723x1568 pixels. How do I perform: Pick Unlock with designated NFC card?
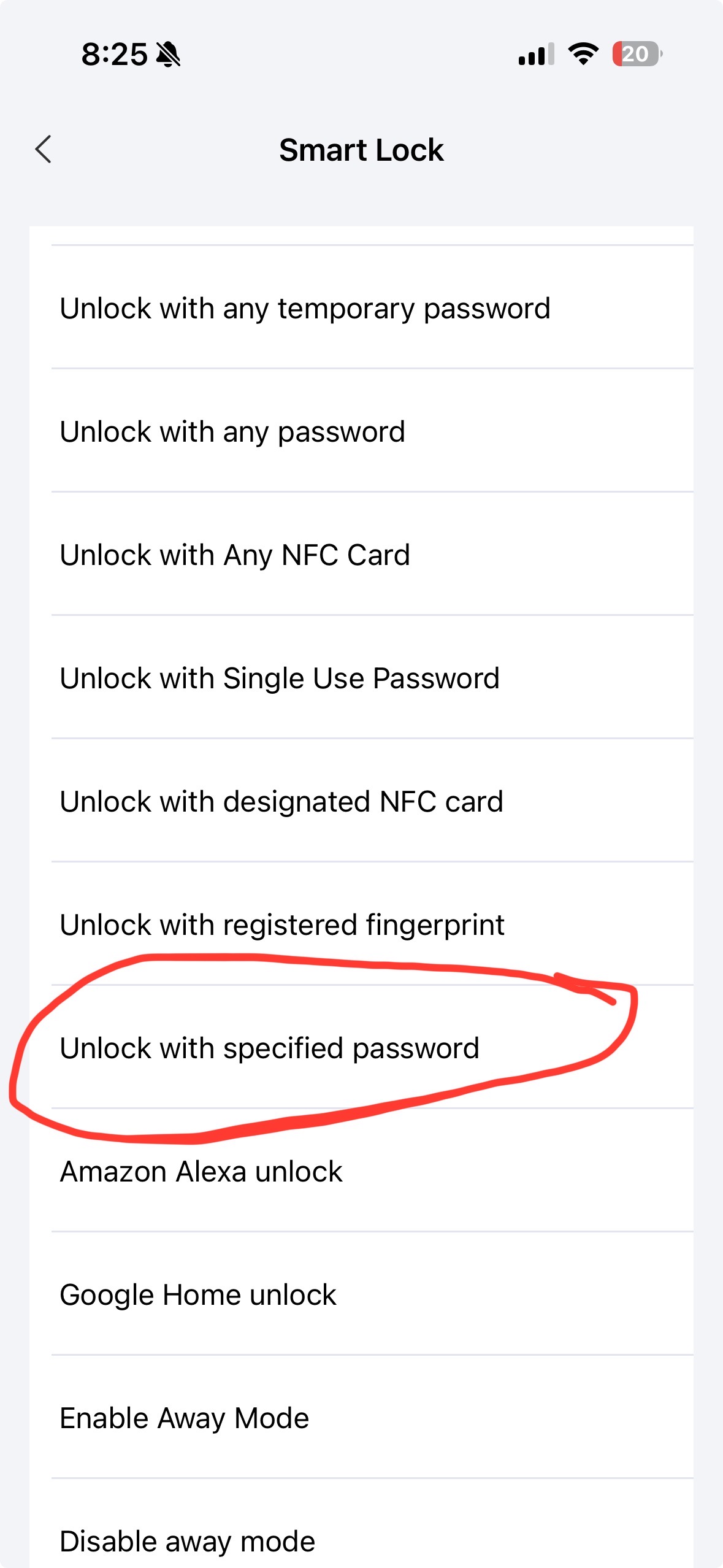(x=281, y=801)
